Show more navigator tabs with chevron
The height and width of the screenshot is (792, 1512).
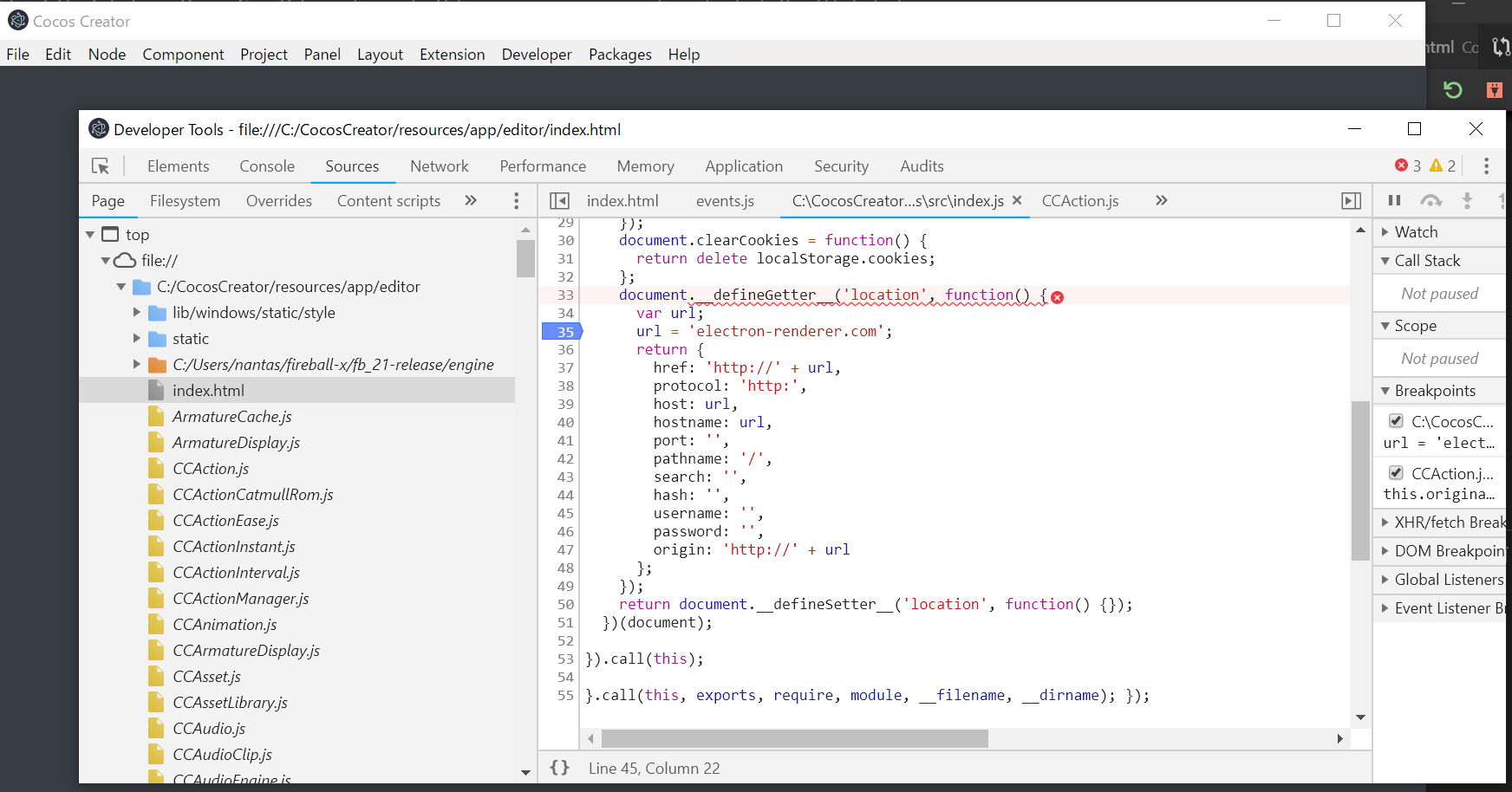pyautogui.click(x=471, y=201)
